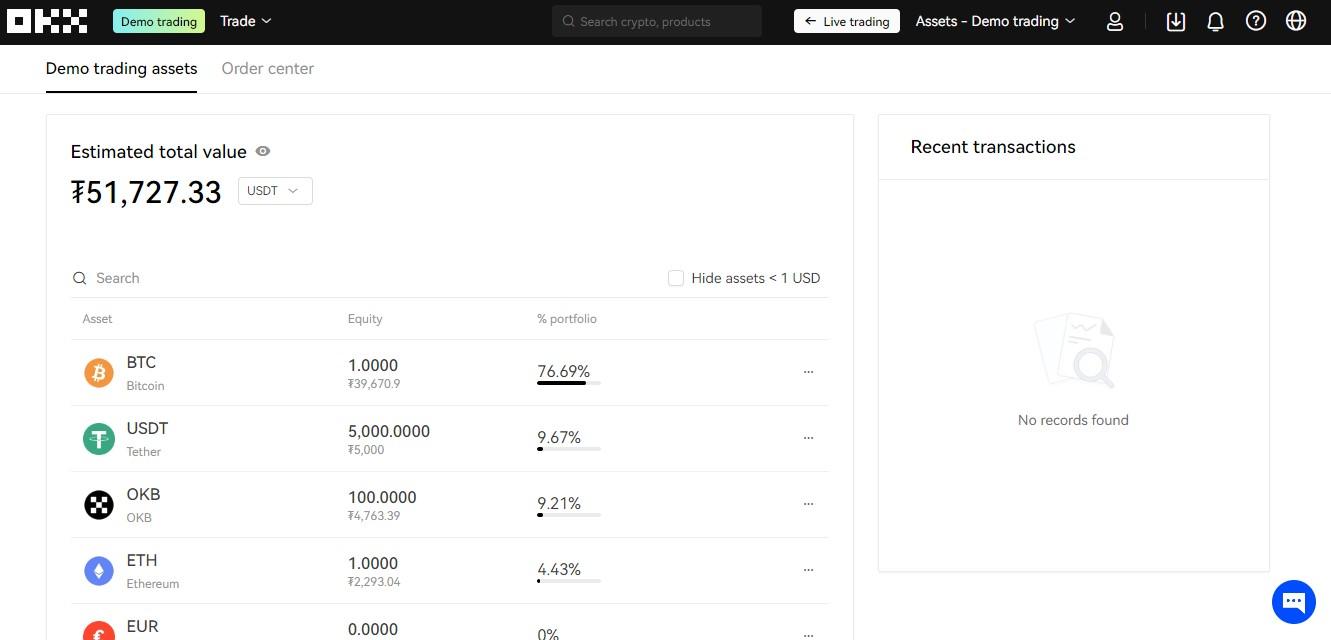Click ETH 4.43% portfolio value
This screenshot has height=640, width=1331.
(x=559, y=569)
